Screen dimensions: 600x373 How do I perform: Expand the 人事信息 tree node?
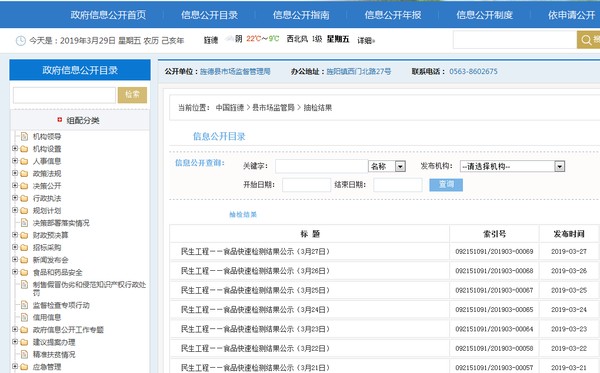(x=15, y=161)
